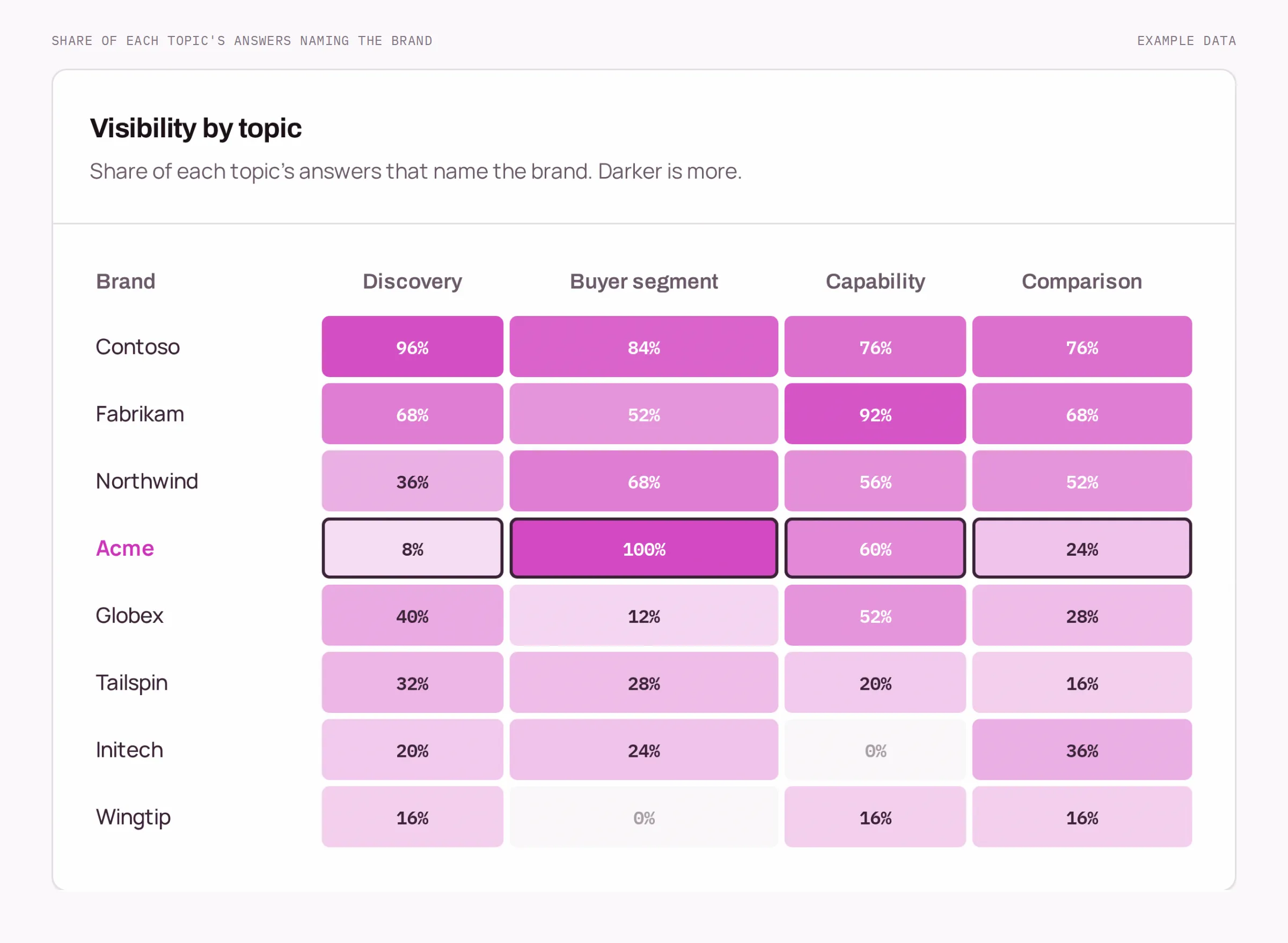This screenshot has height=943, width=1288.
Task: Click Initech's 36% Comparison cell
Action: (1082, 749)
